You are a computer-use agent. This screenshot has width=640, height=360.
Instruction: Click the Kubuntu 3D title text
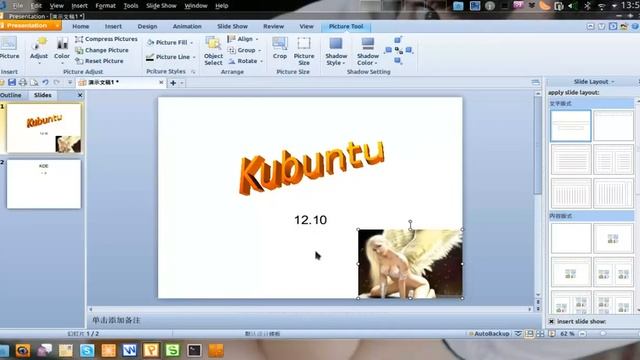click(311, 167)
